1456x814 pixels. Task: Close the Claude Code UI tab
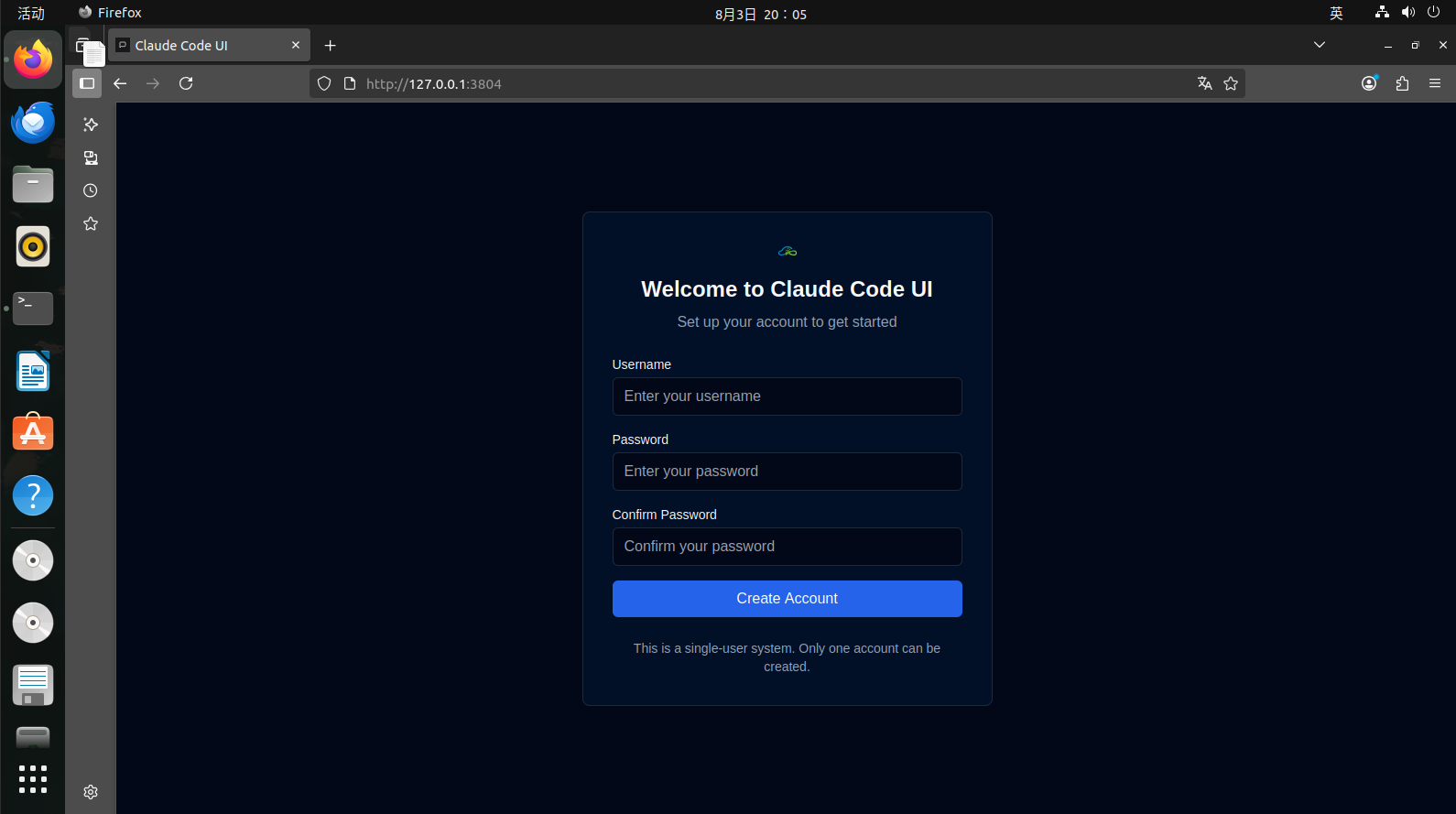click(x=296, y=45)
